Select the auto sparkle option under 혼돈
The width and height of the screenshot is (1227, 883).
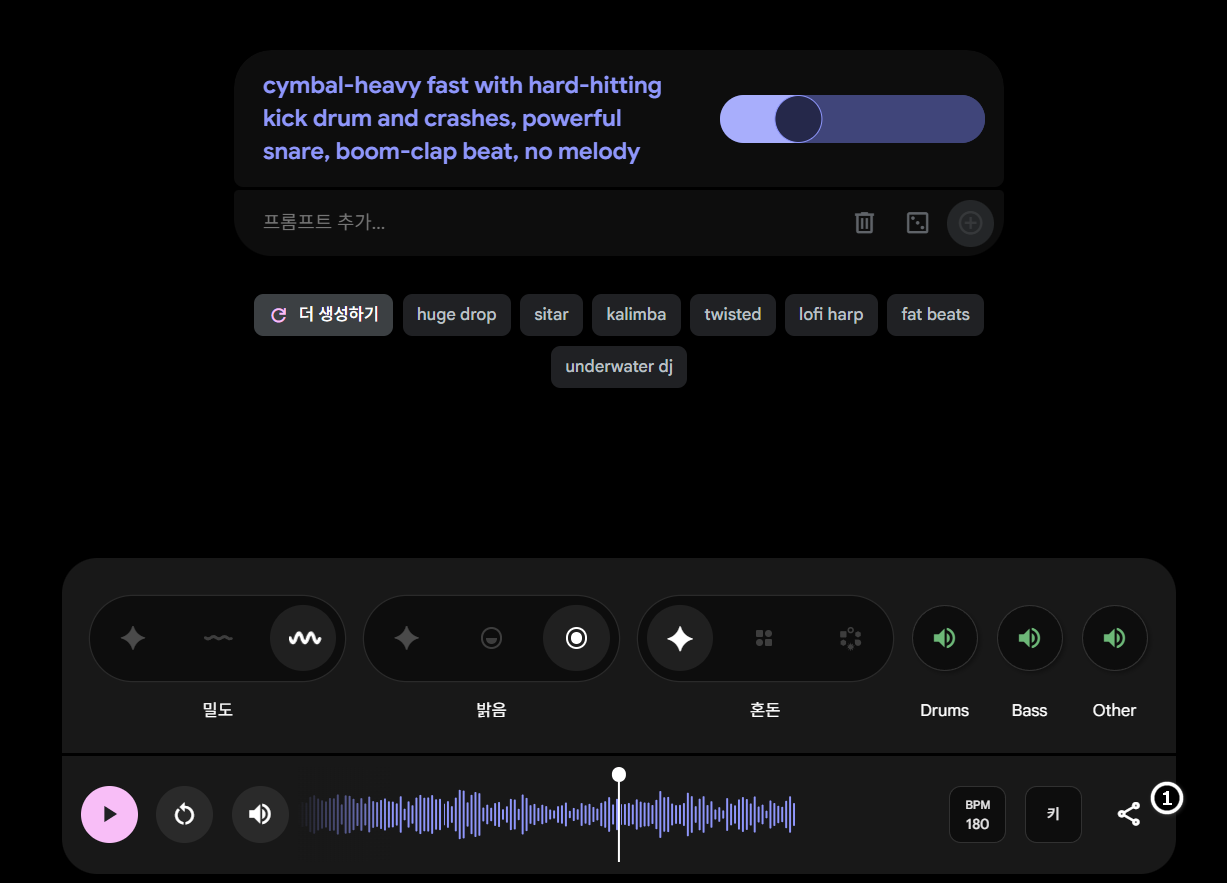[x=680, y=638]
